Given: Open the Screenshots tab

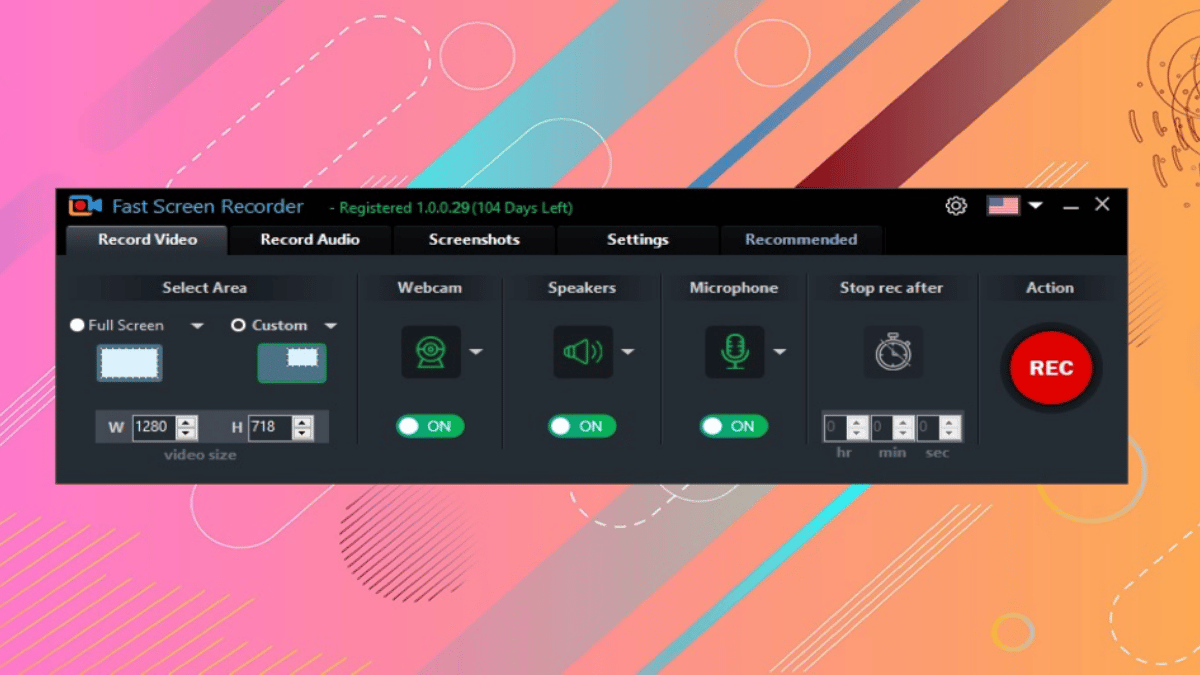Looking at the screenshot, I should 474,239.
